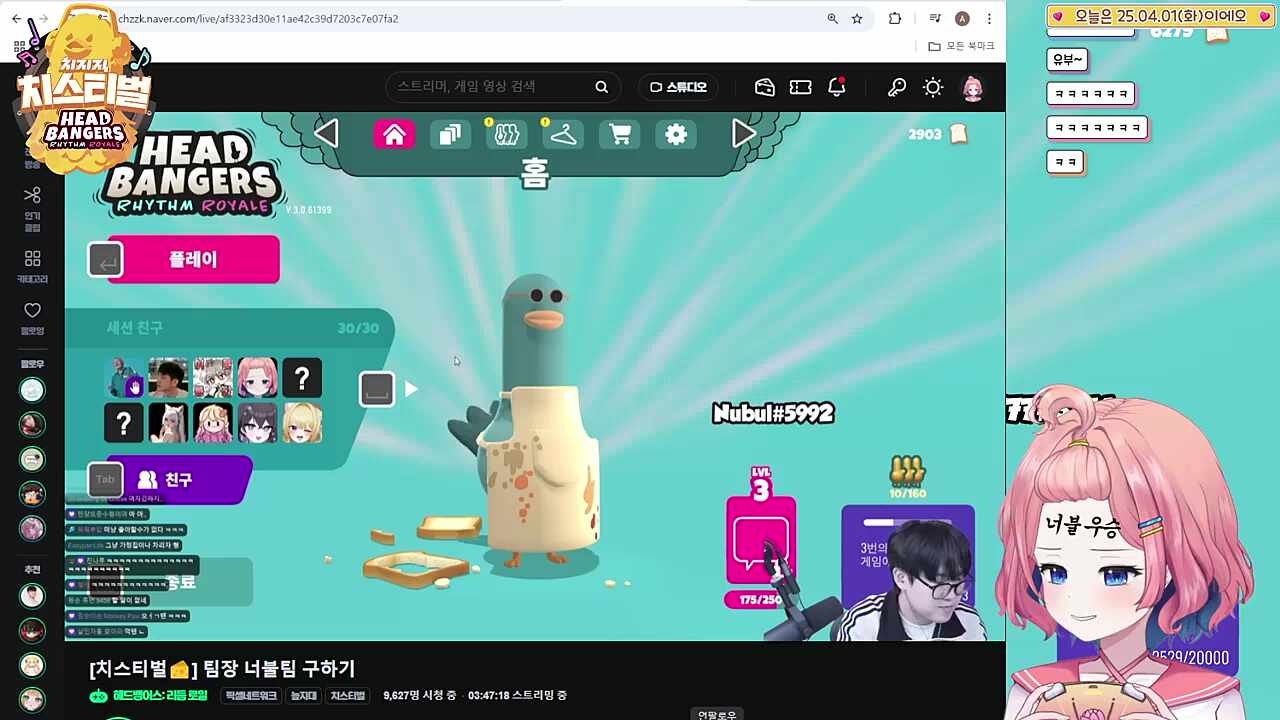Click the 늦지대 tag
1280x720 pixels.
point(303,696)
